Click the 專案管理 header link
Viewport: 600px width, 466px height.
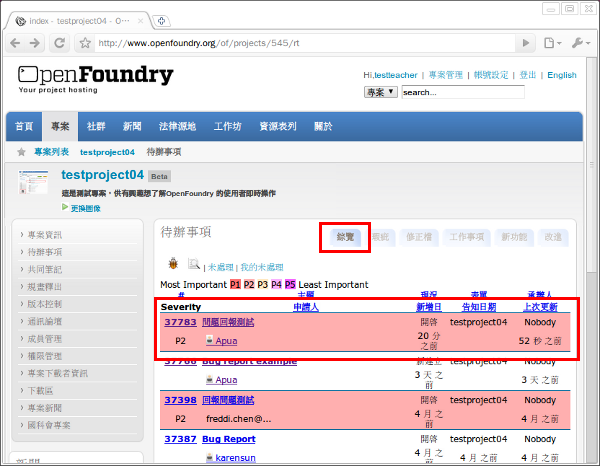[445, 75]
